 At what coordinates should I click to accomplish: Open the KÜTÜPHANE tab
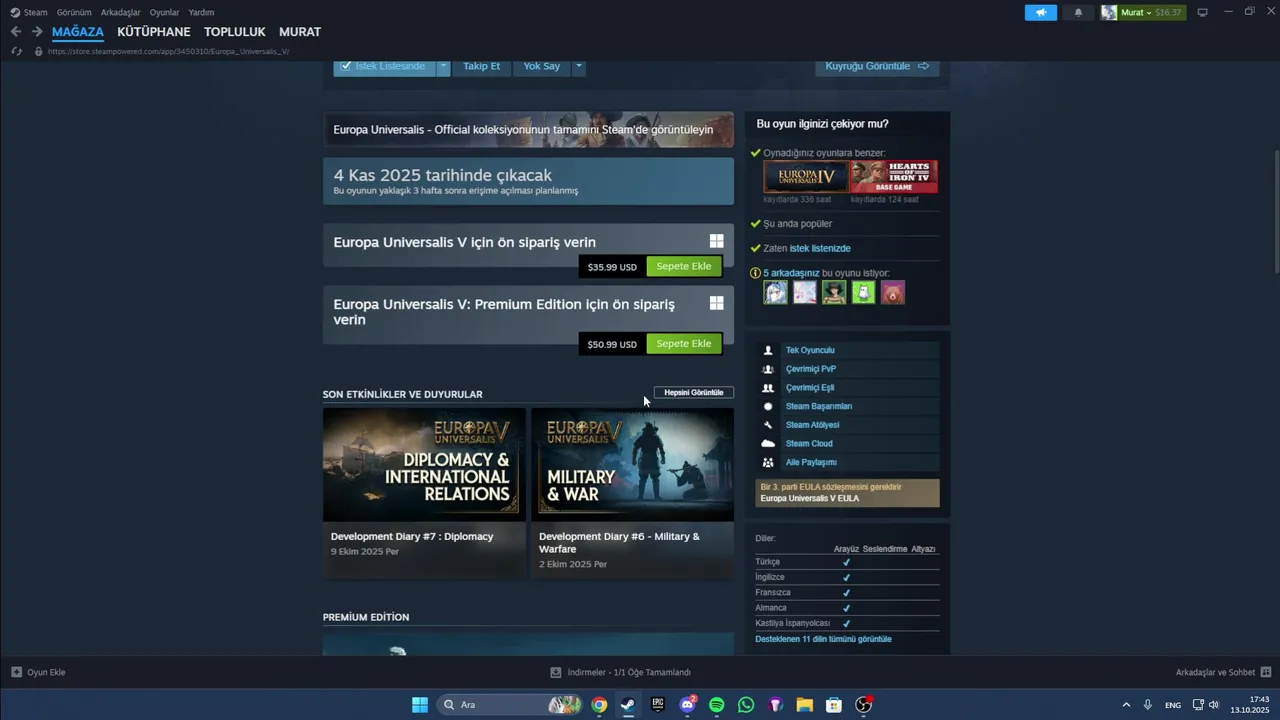click(154, 32)
